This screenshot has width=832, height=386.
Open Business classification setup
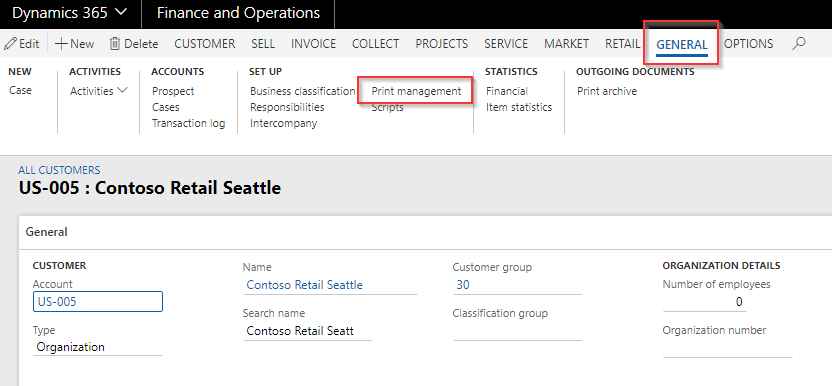coord(302,91)
